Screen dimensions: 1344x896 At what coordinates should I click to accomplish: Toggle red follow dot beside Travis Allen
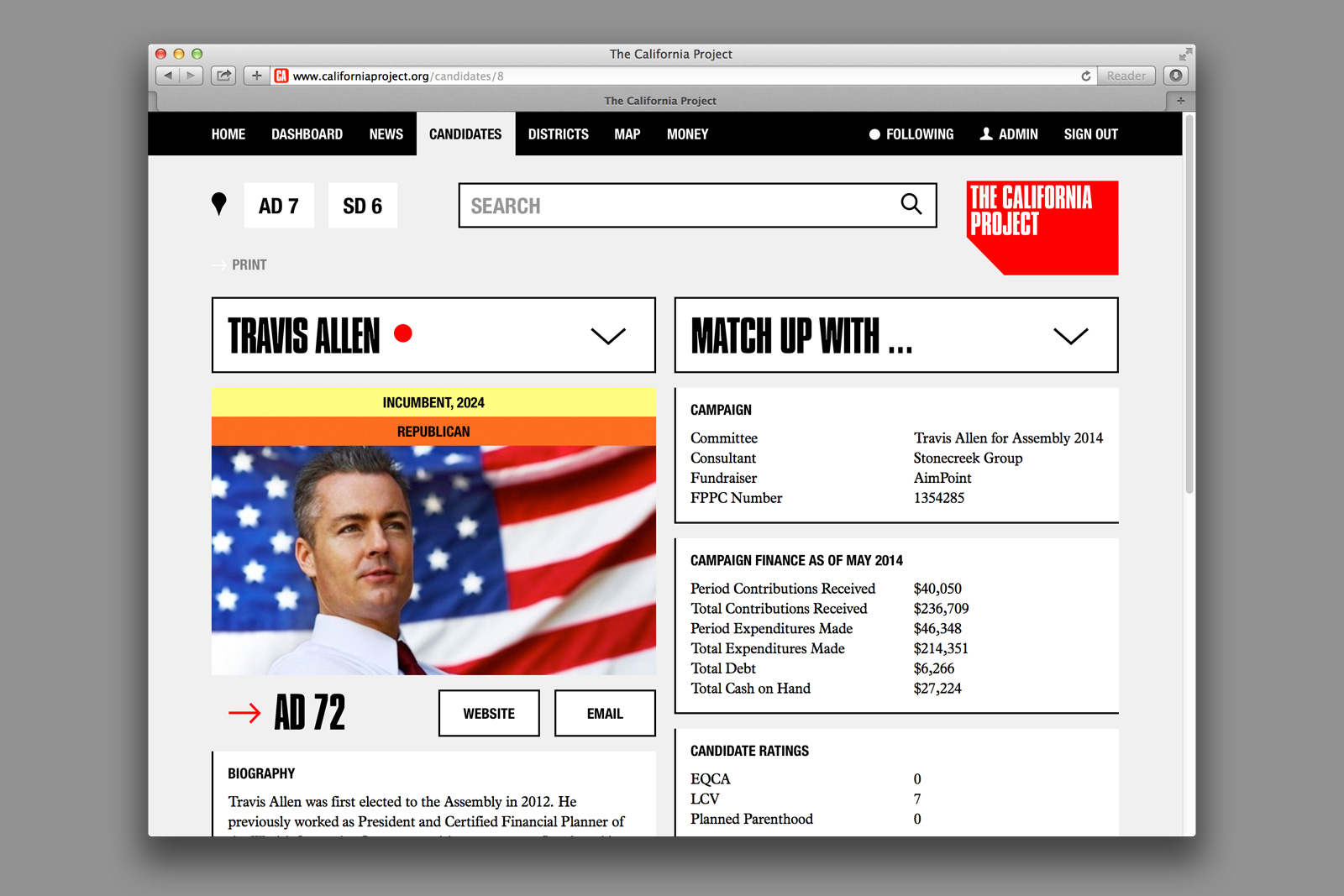pos(403,333)
